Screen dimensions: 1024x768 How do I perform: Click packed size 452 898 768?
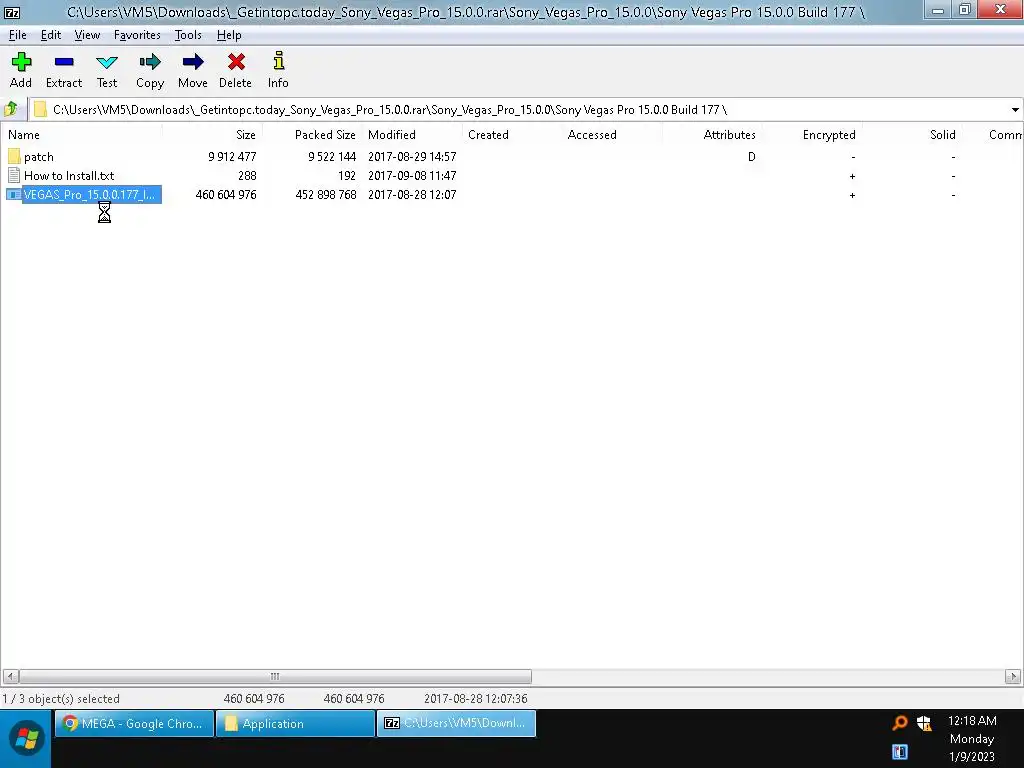326,195
